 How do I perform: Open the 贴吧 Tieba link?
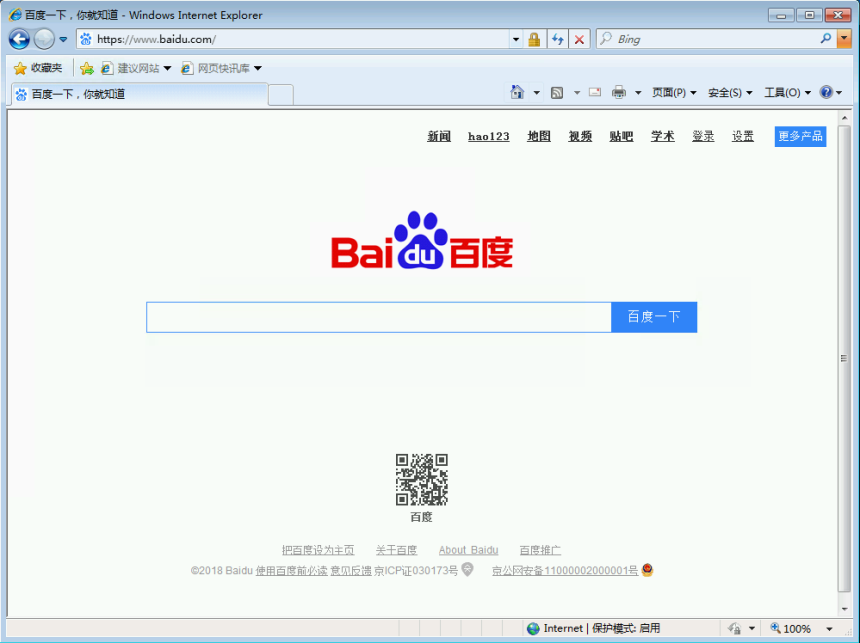[621, 136]
